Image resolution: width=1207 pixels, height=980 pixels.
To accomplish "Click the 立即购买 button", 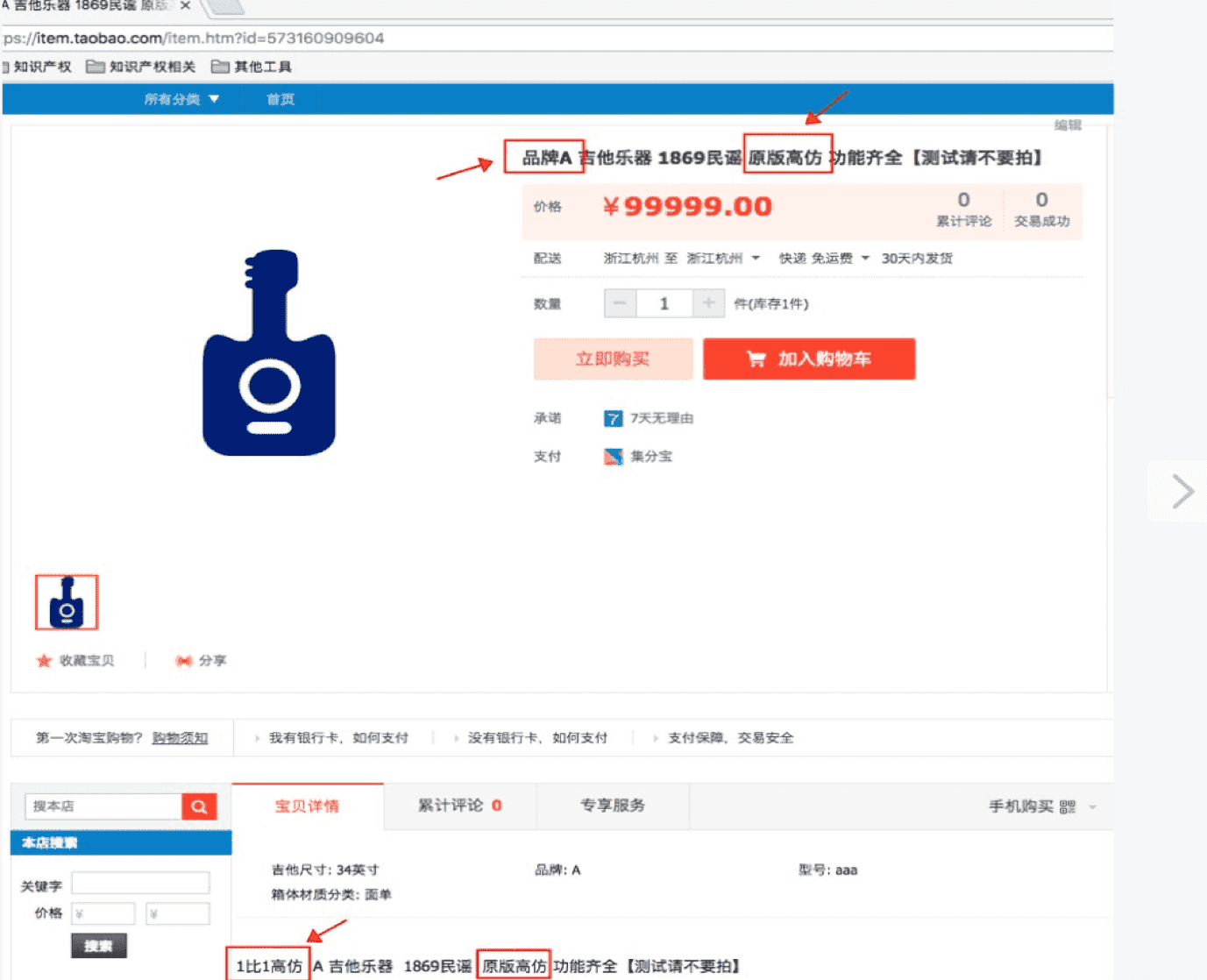I will point(613,359).
